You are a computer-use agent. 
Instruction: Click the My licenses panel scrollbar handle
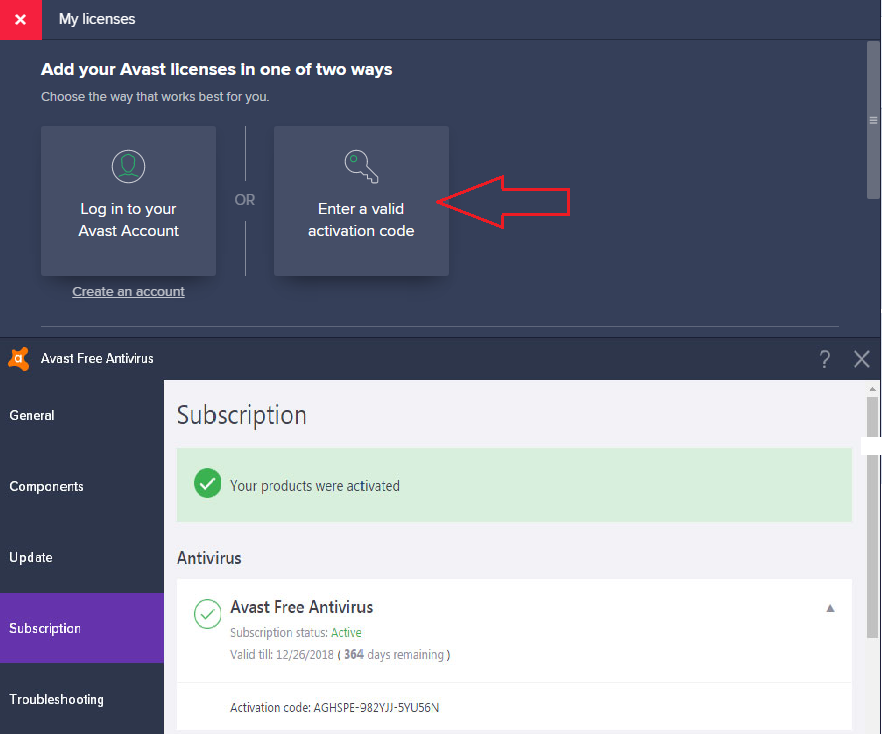[x=872, y=119]
